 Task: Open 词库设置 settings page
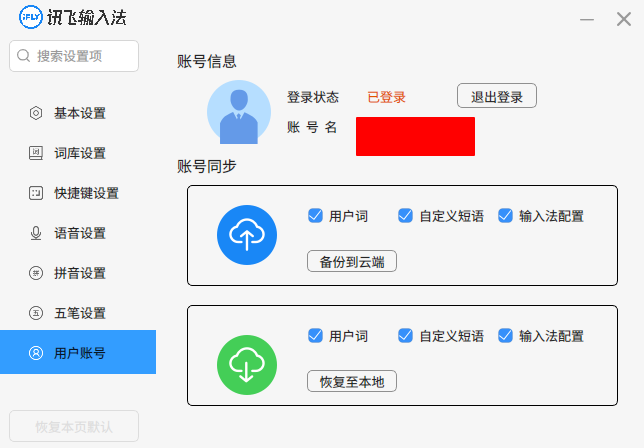point(78,153)
